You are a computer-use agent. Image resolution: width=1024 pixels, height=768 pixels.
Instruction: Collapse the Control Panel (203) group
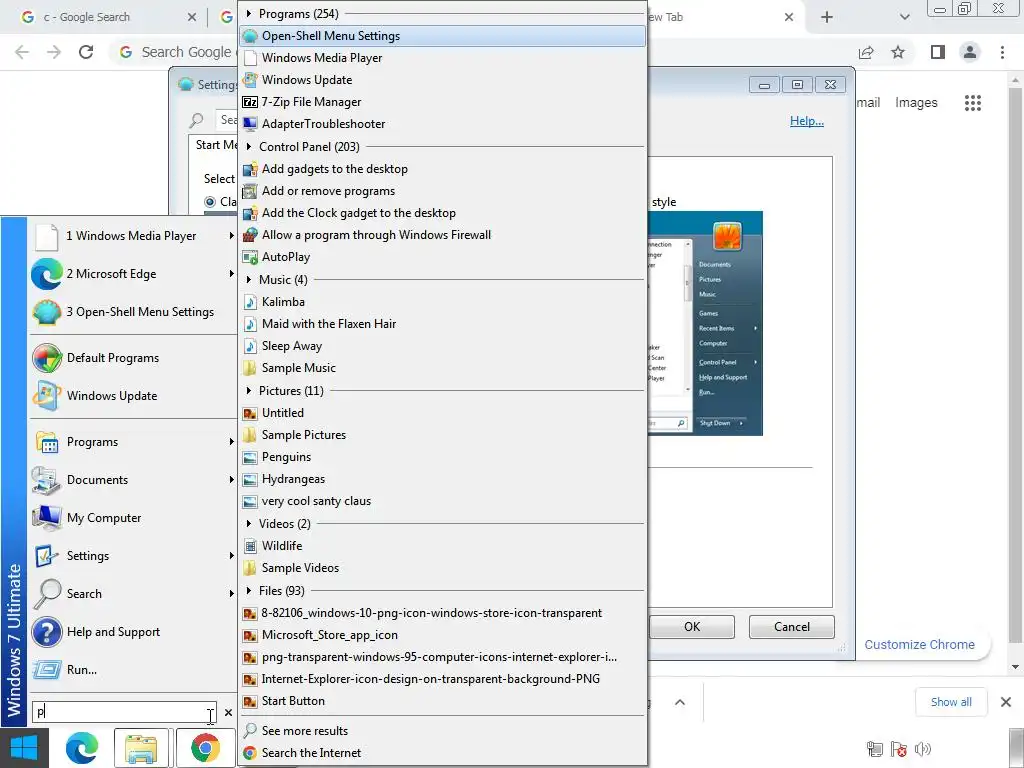(249, 147)
